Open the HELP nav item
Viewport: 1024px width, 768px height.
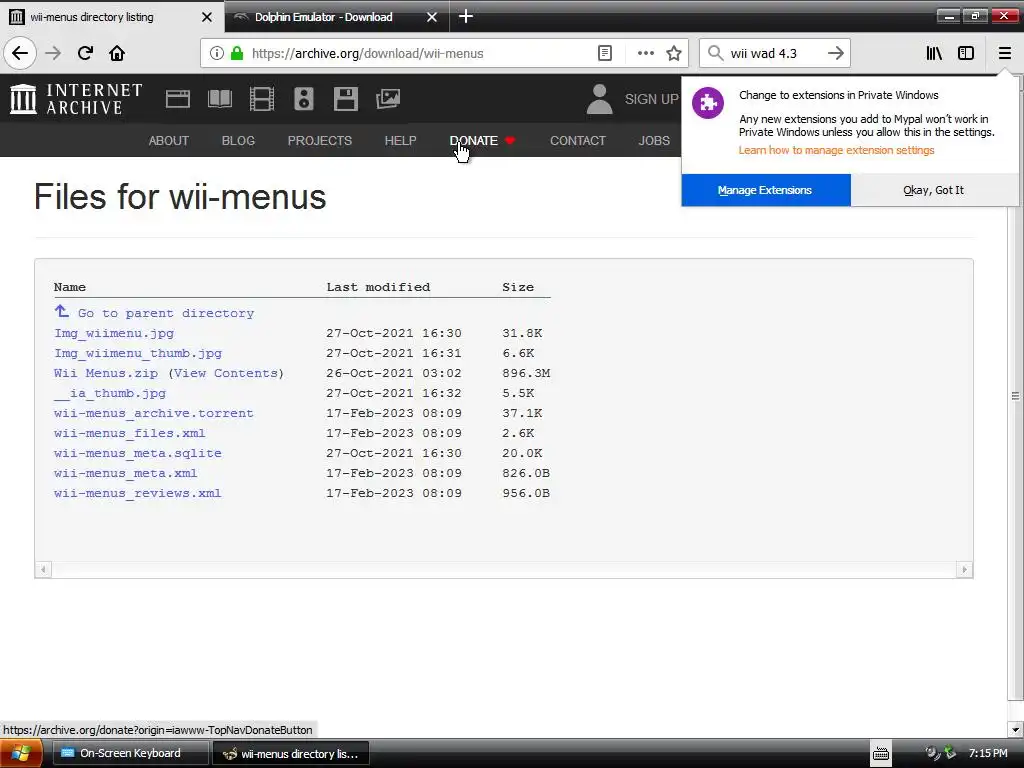click(x=400, y=140)
